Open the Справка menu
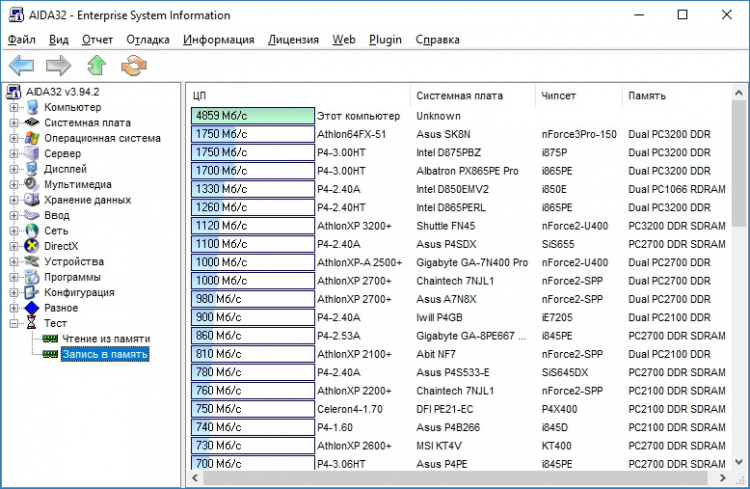The width and height of the screenshot is (750, 489). click(437, 40)
